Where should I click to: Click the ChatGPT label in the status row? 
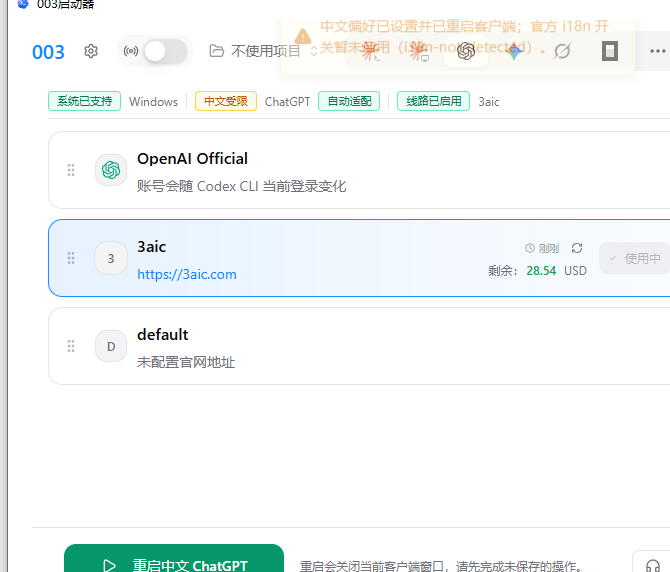click(x=288, y=102)
